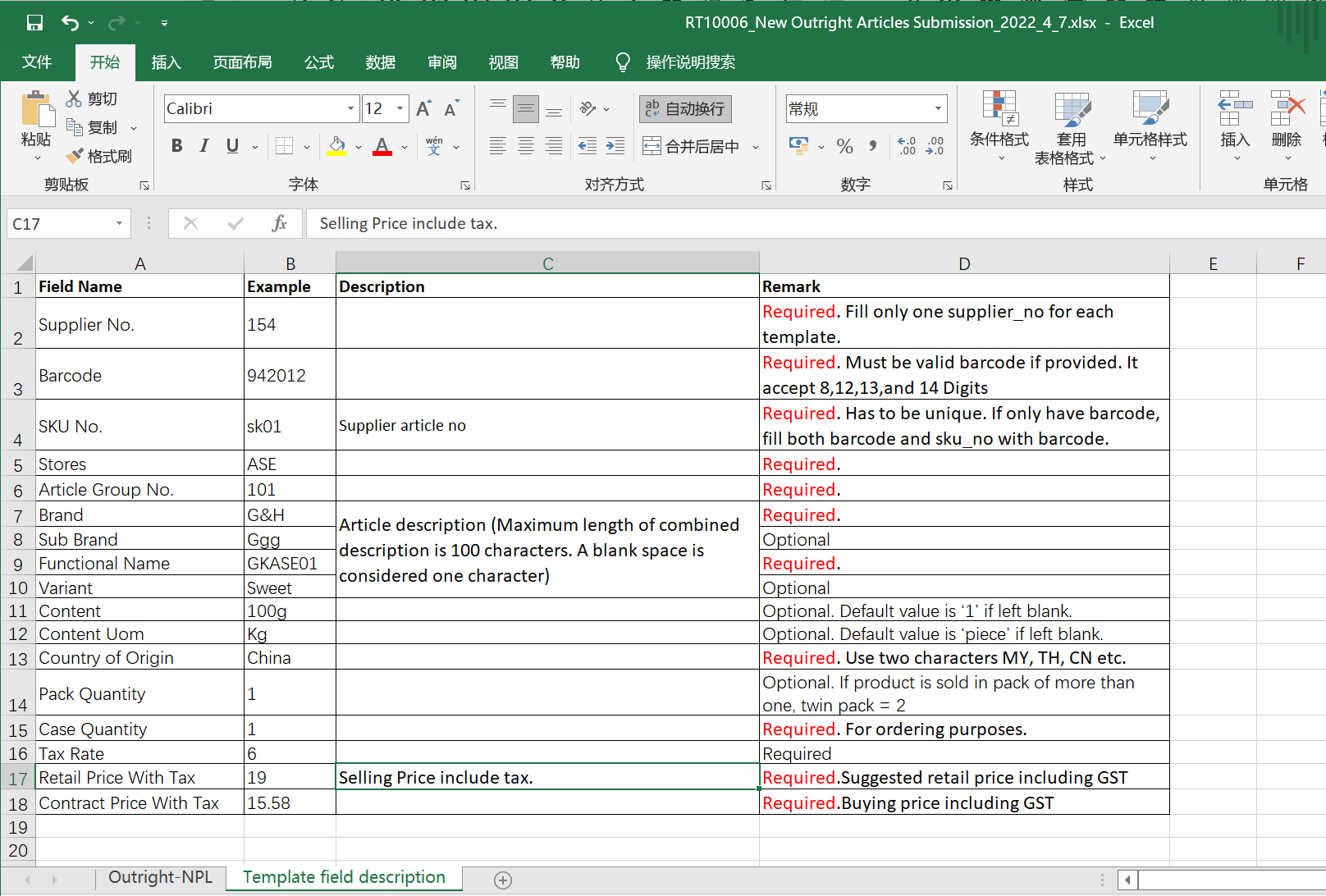Toggle Bold formatting
1326x896 pixels.
coord(176,146)
